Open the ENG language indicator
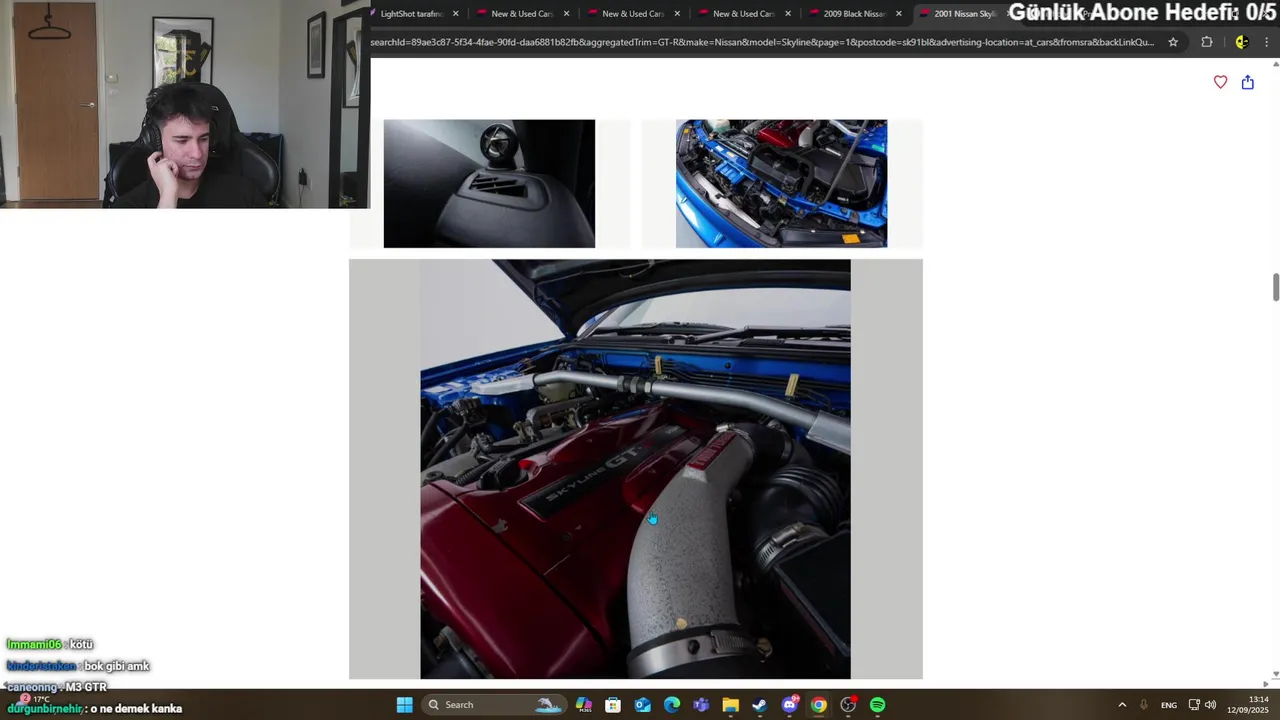This screenshot has width=1280, height=720. tap(1168, 705)
